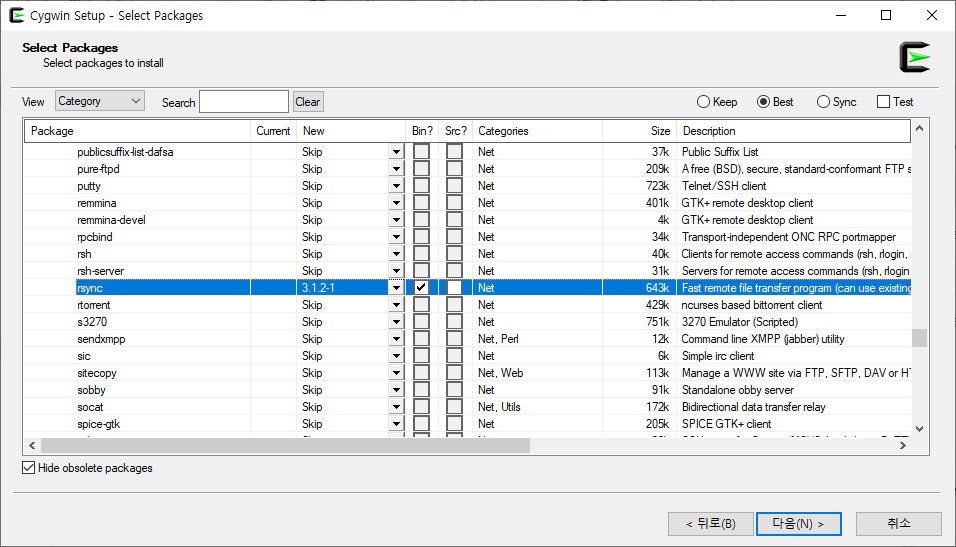The width and height of the screenshot is (956, 547).
Task: Open the version dropdown for rtorrent
Action: click(x=396, y=305)
